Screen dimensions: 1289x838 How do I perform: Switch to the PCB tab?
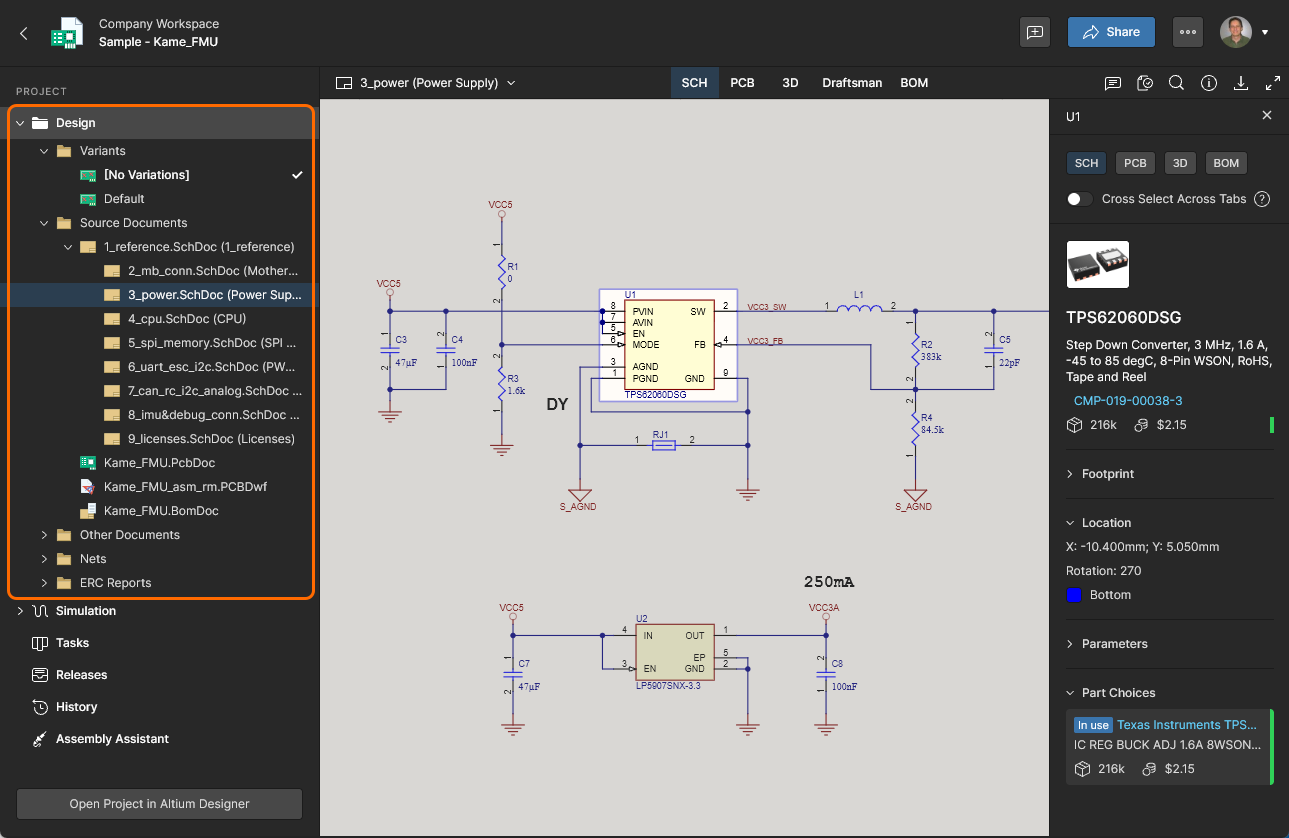pos(742,83)
